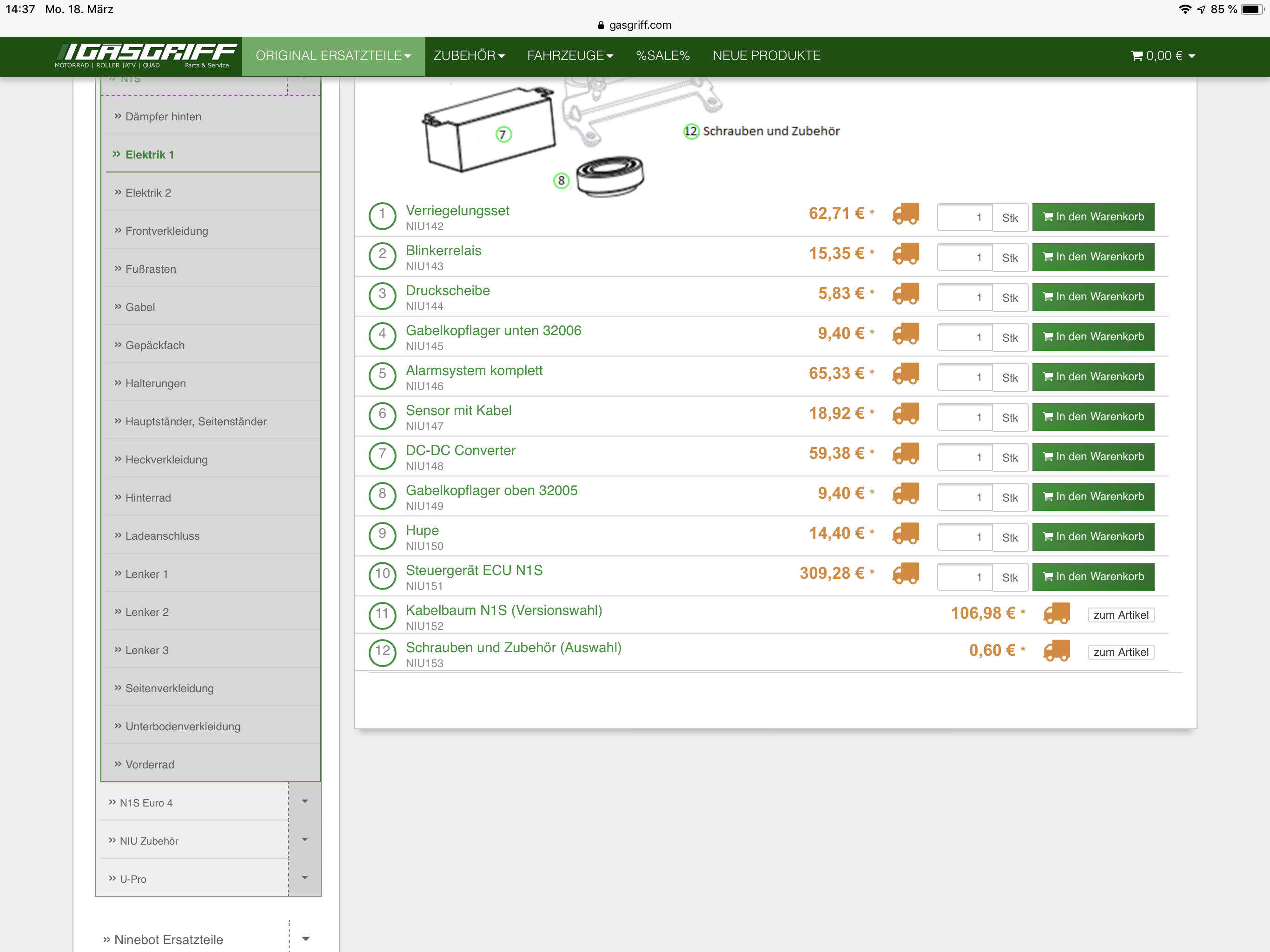Click quantity field for Druckscheibe
Screen dimensions: 1270x952
tap(964, 297)
